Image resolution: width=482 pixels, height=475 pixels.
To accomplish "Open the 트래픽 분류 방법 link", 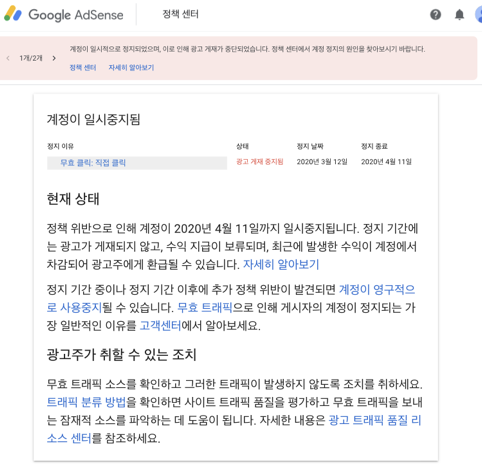I will 86,402.
